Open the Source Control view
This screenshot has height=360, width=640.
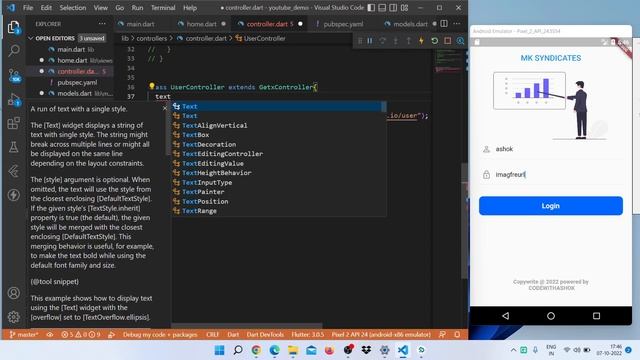point(14,75)
